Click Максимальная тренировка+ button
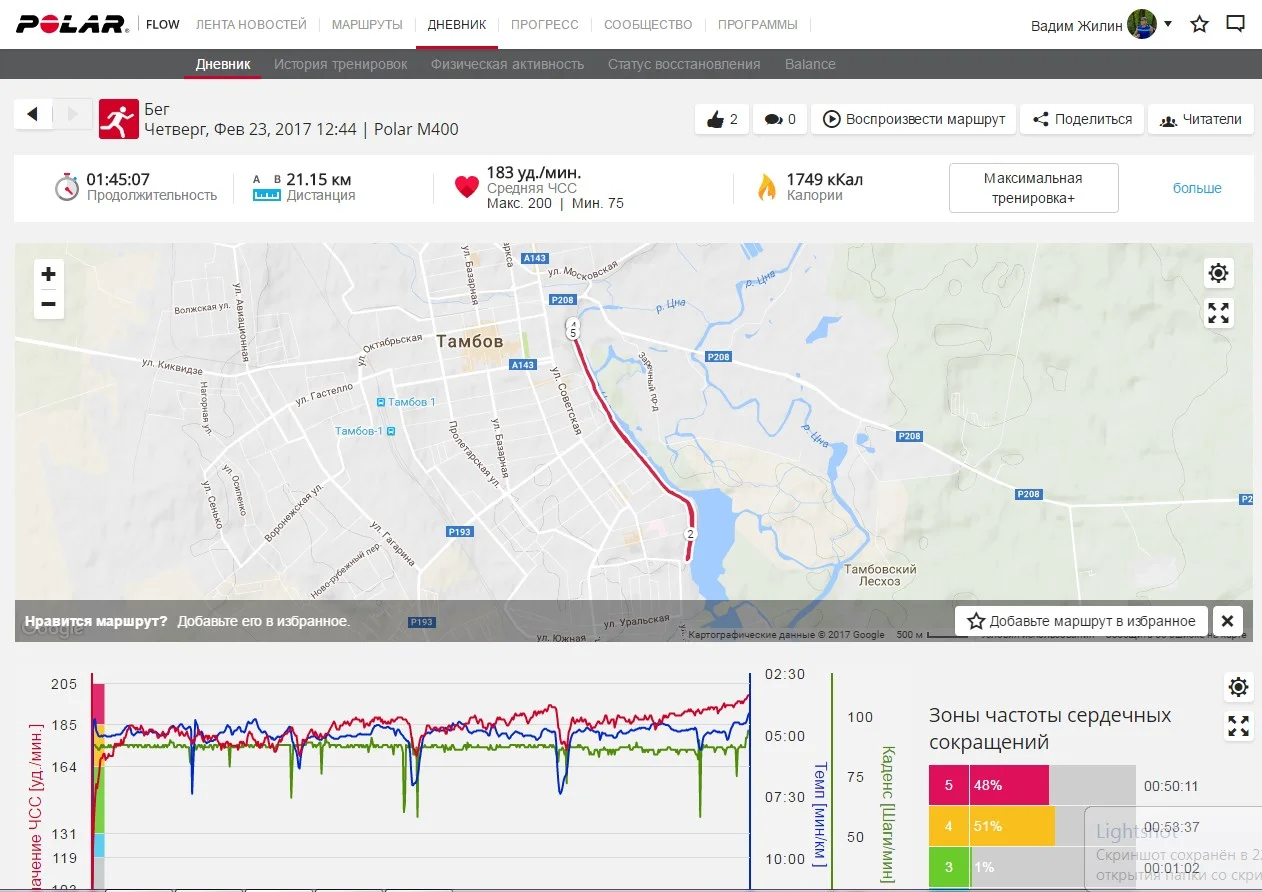 pos(1033,188)
